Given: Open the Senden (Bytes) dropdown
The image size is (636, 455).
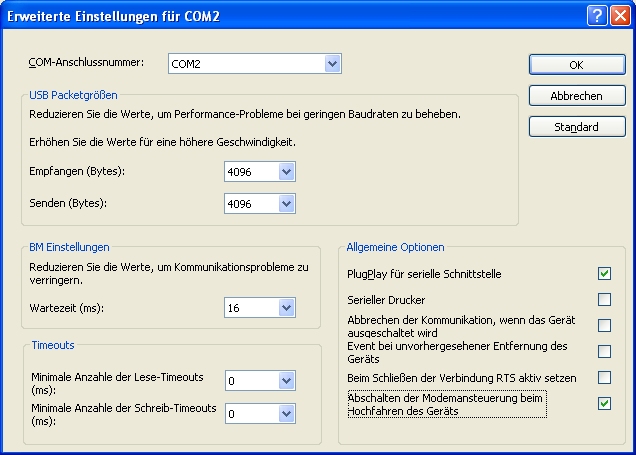Looking at the screenshot, I should point(286,204).
